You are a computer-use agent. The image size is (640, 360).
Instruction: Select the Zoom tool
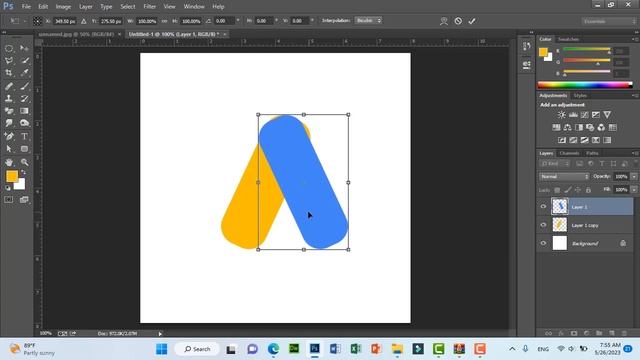coord(24,162)
